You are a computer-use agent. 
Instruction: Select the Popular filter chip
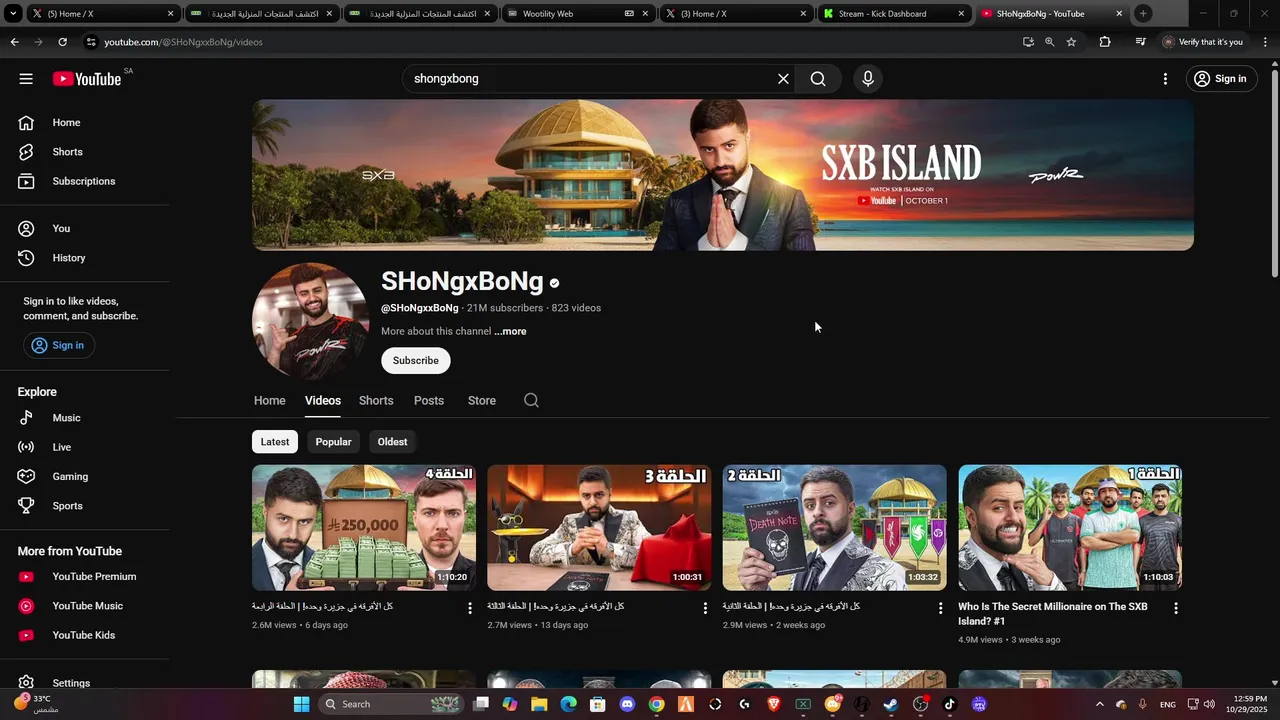tap(333, 442)
